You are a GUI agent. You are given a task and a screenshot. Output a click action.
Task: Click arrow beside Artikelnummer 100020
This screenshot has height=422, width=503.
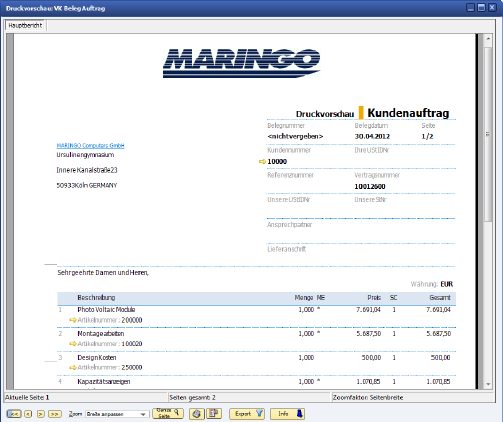click(73, 344)
